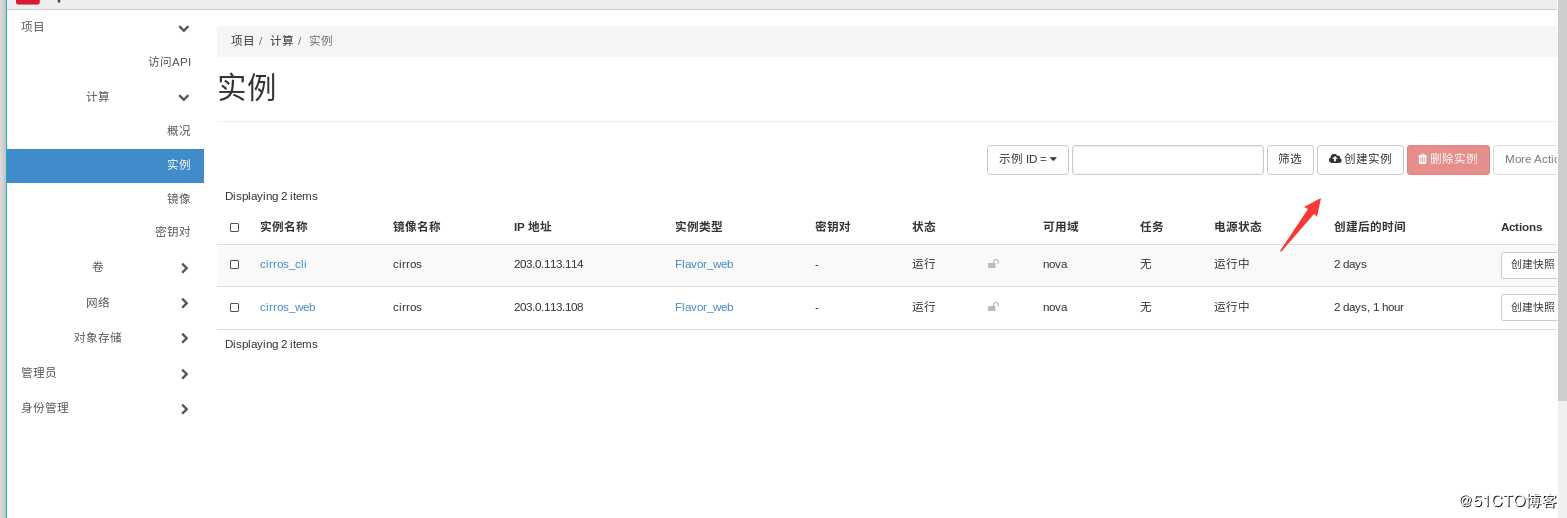Click the 密钥对 column header
Screen dimensions: 1567x518
[x=833, y=227]
